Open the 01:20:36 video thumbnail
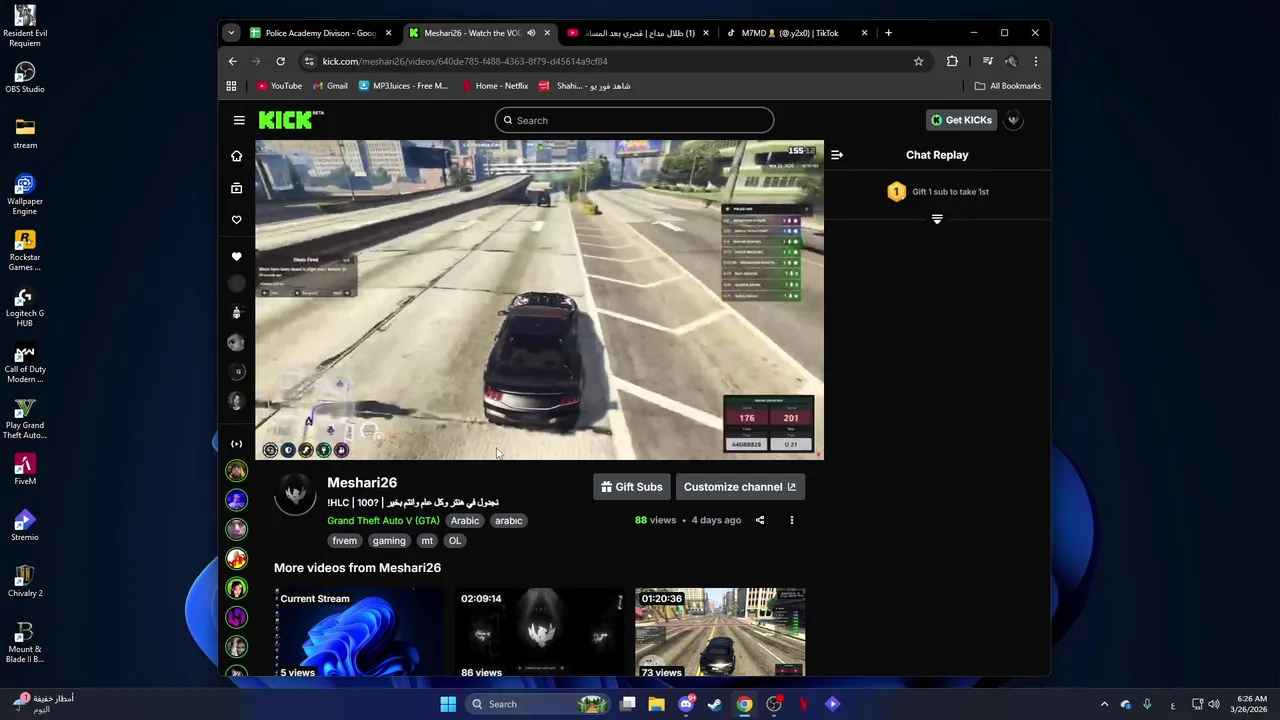 tap(720, 632)
